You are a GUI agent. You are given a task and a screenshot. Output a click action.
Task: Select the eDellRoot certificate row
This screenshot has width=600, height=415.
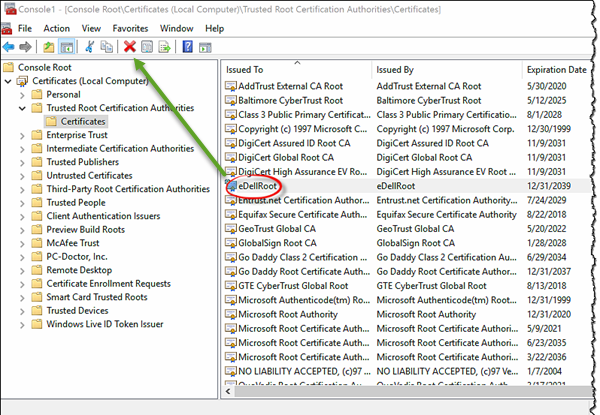click(x=408, y=186)
